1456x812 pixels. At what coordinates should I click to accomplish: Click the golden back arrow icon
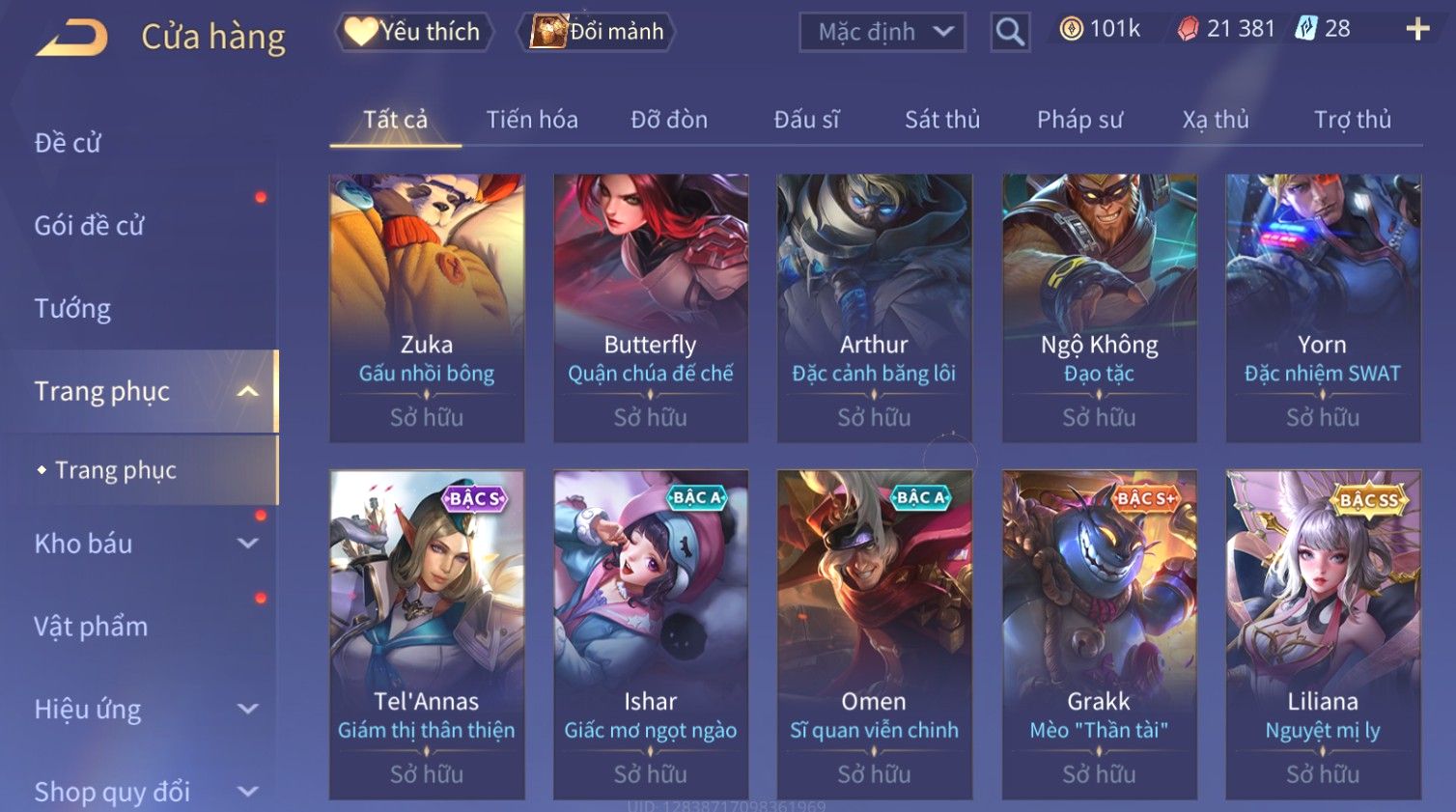(72, 38)
